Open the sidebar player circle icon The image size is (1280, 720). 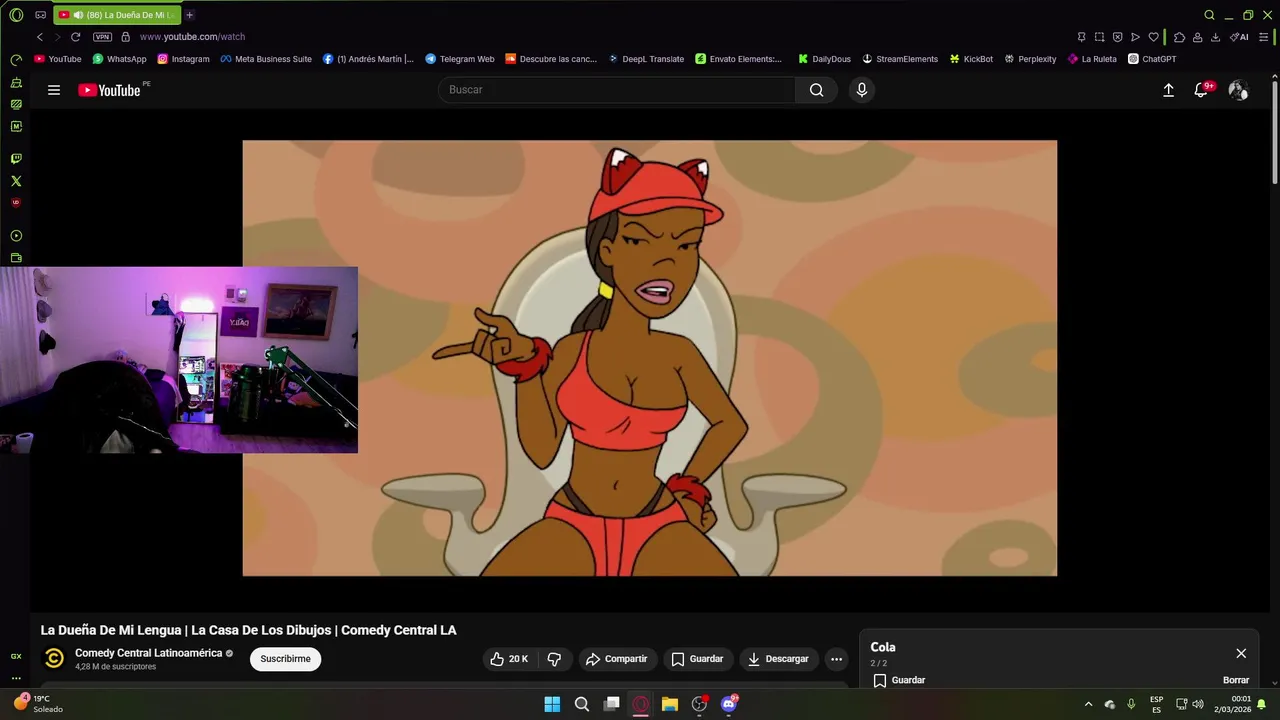coord(16,236)
